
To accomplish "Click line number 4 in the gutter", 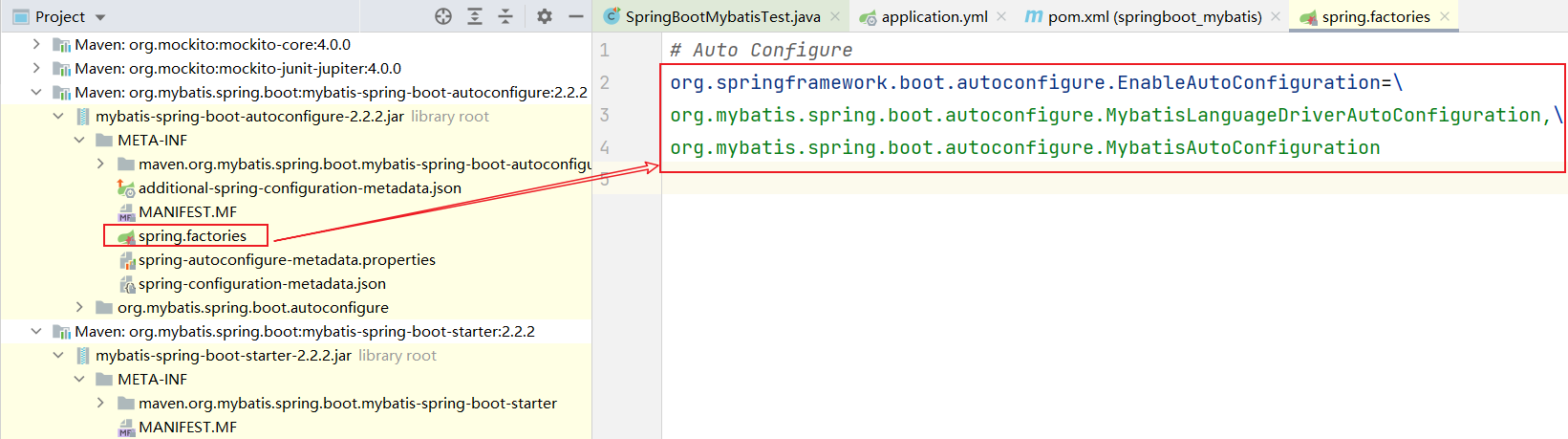I will tap(604, 147).
